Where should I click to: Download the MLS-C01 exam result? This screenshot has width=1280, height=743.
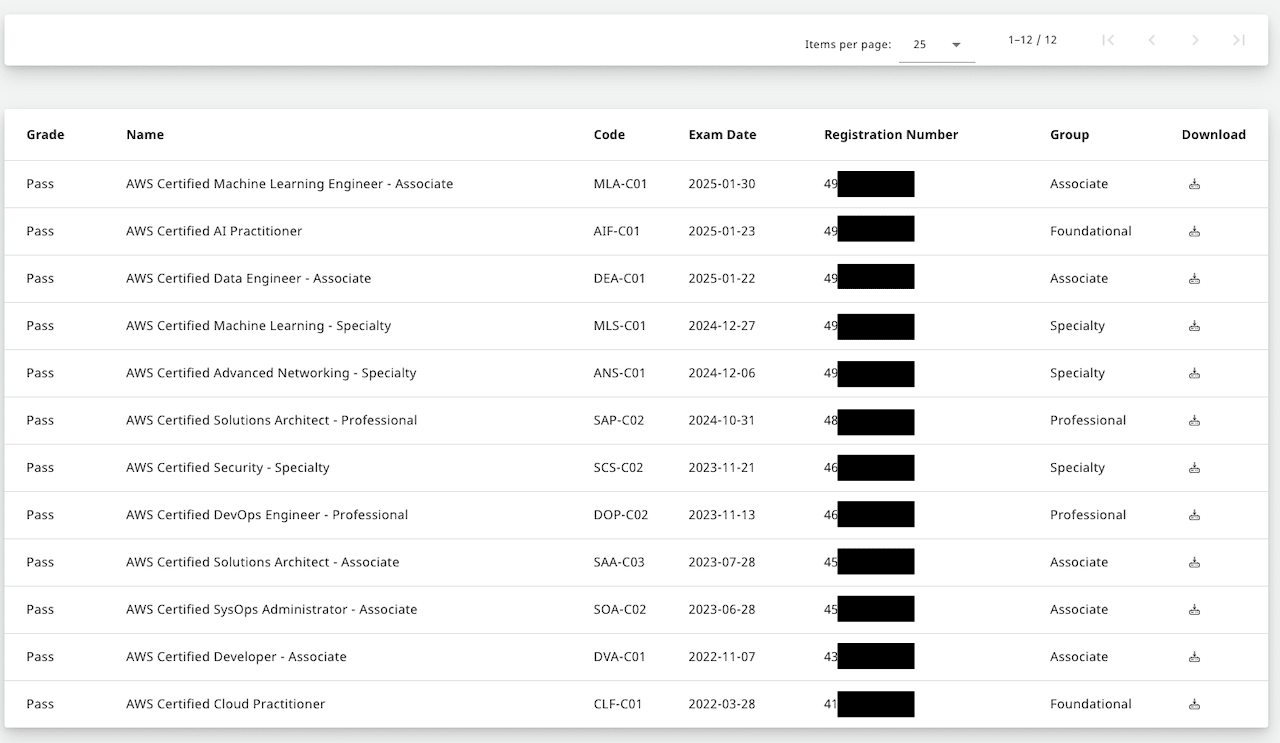click(1194, 326)
